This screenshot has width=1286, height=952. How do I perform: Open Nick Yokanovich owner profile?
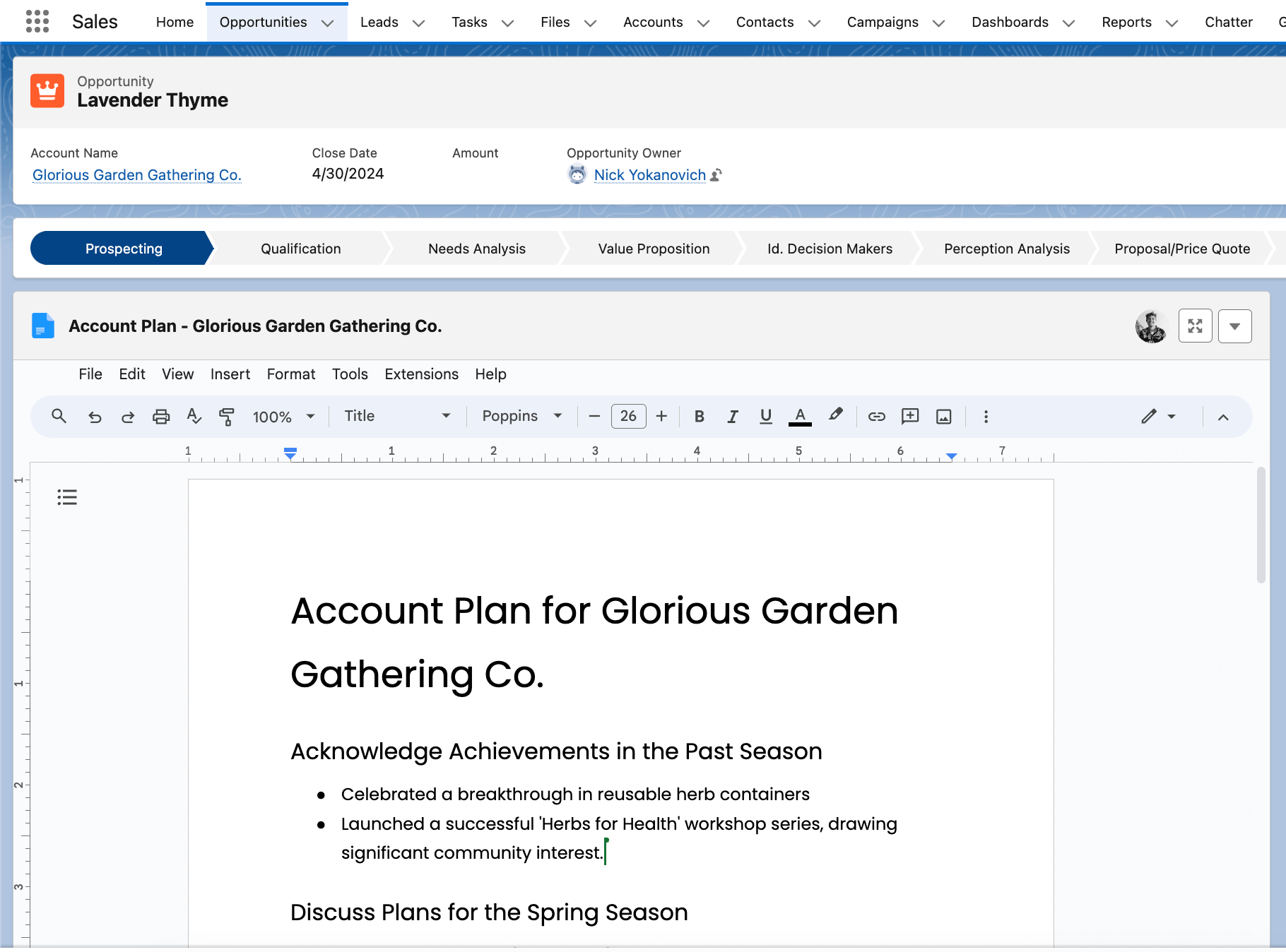[x=649, y=175]
